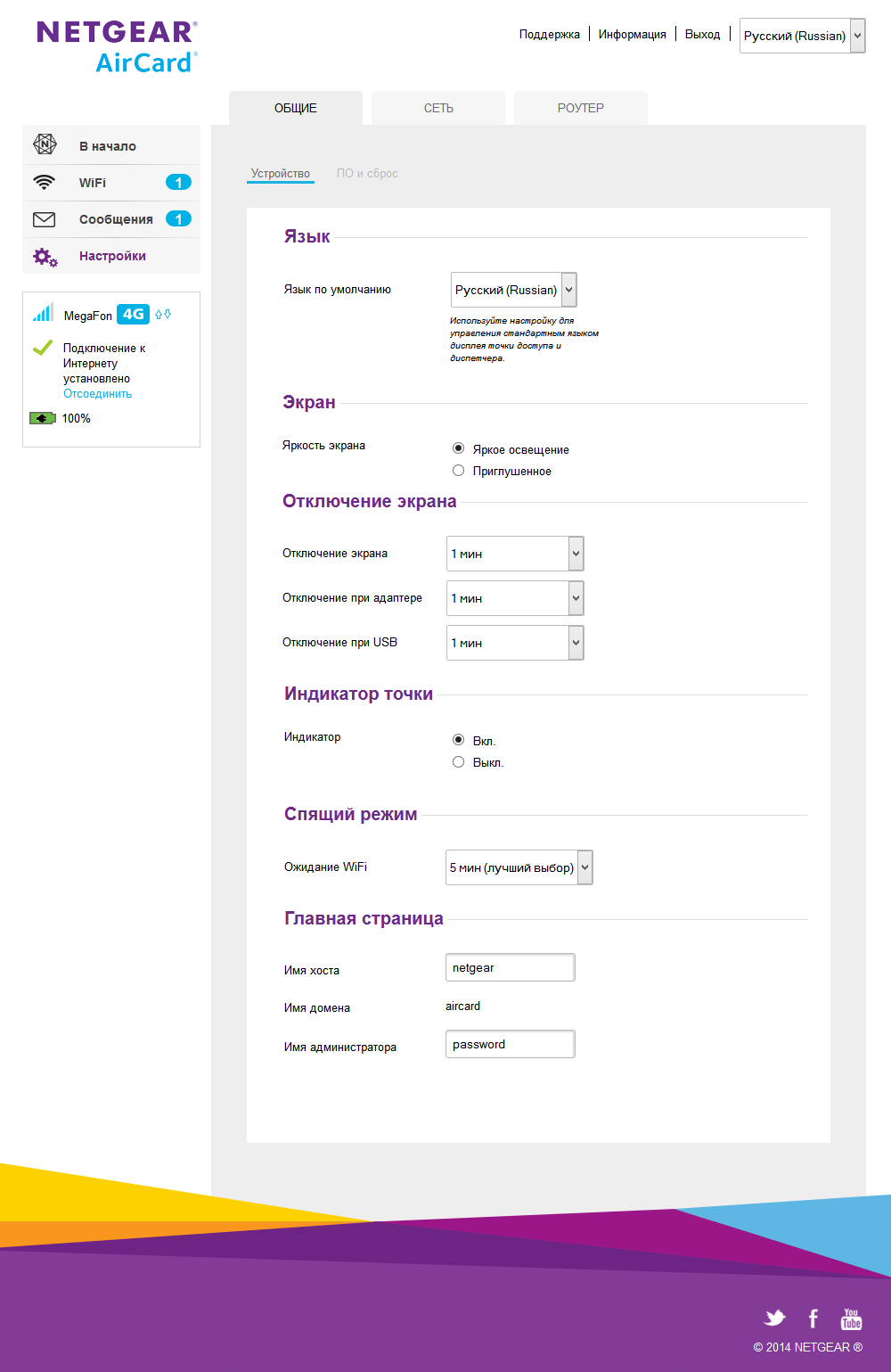This screenshot has width=891, height=1372.
Task: Click the Поддержка link in header
Action: point(549,35)
